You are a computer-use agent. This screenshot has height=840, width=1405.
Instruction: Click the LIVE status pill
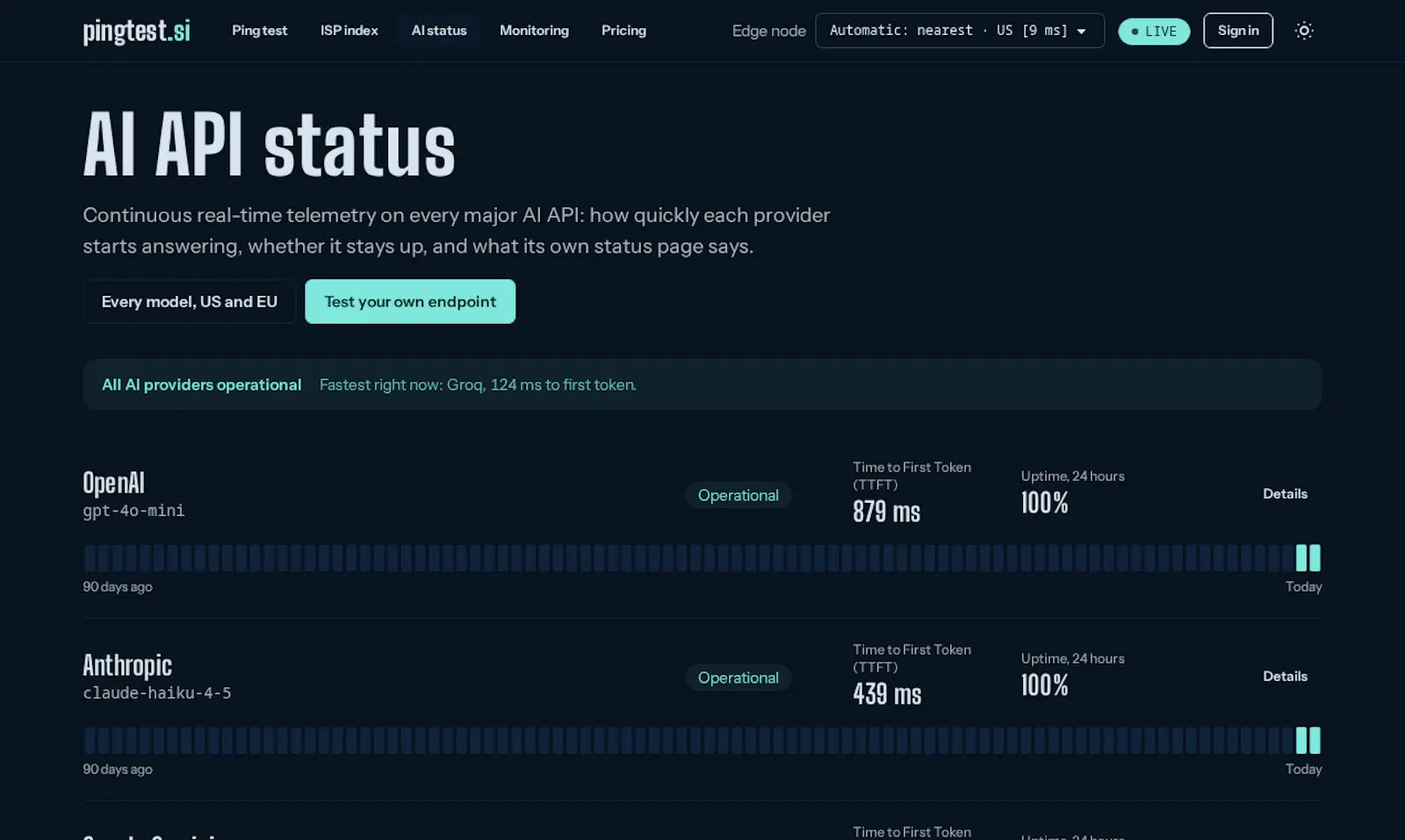[x=1154, y=32]
